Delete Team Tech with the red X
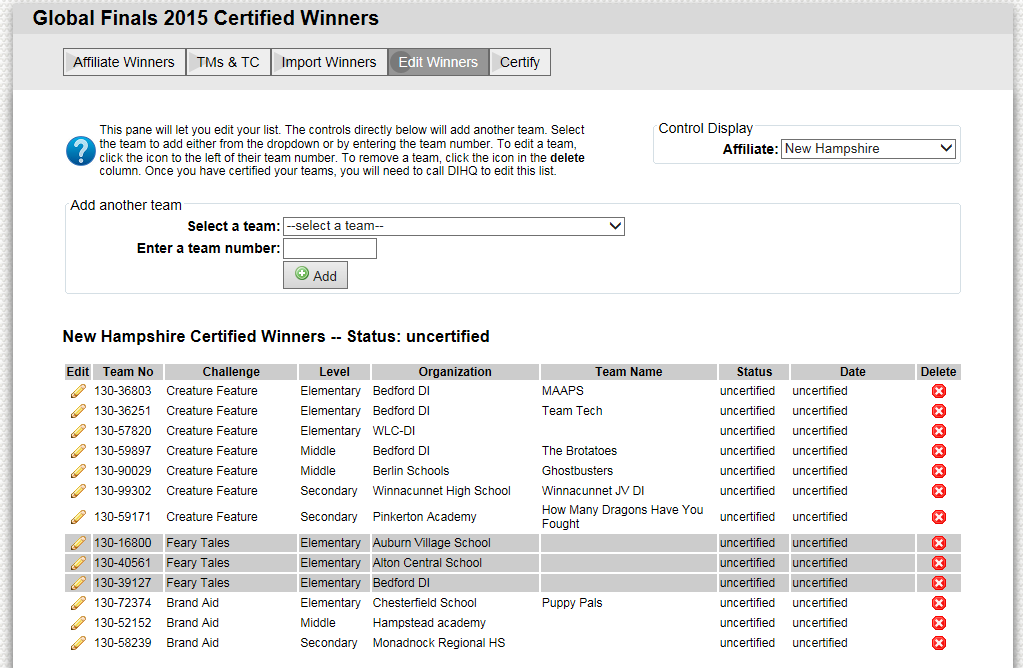Viewport: 1023px width, 668px height. click(939, 411)
